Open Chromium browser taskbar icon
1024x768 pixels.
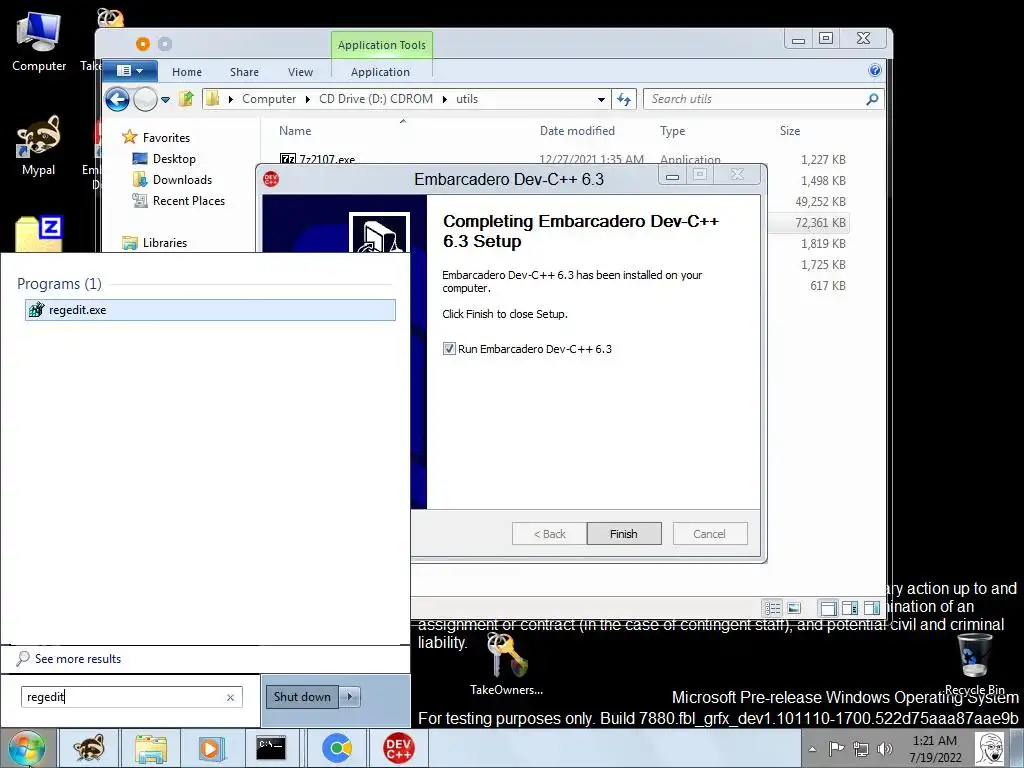click(337, 748)
